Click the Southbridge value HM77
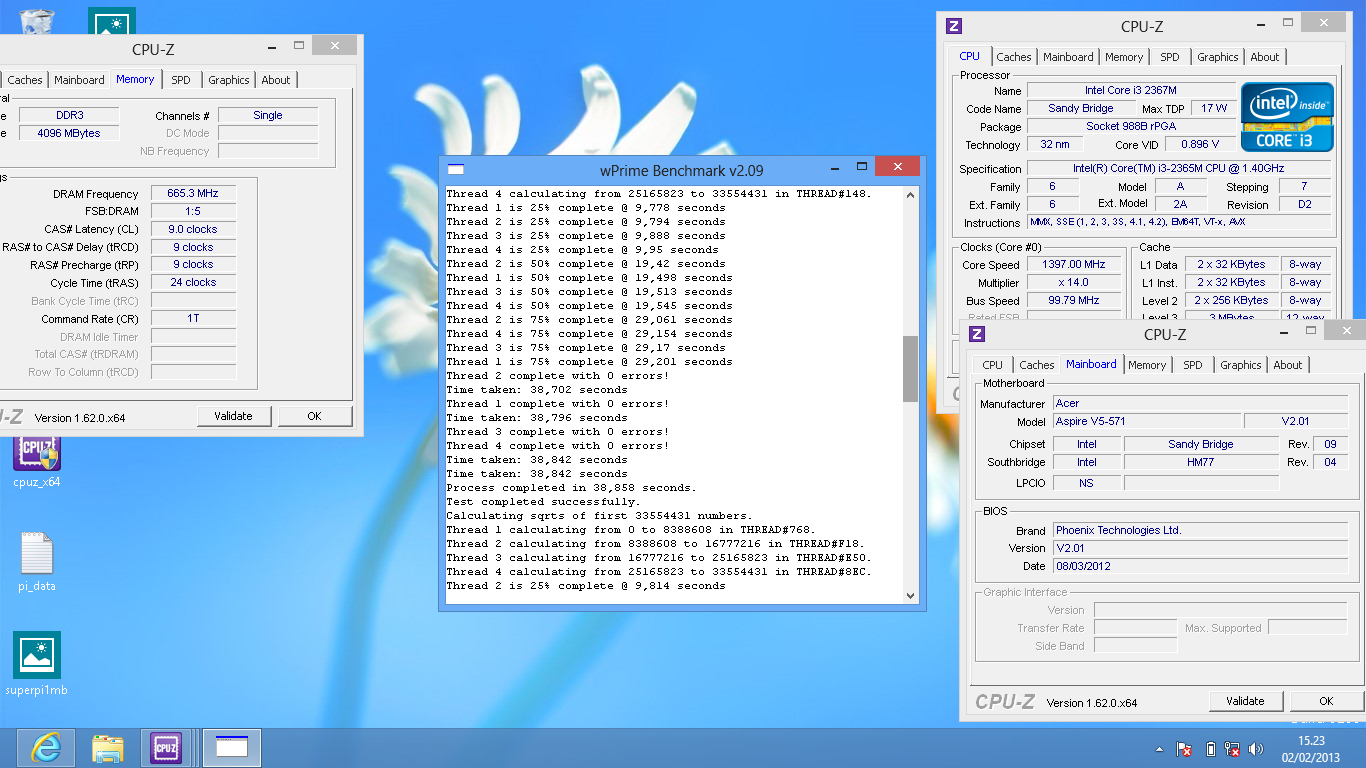This screenshot has height=768, width=1366. 1201,462
